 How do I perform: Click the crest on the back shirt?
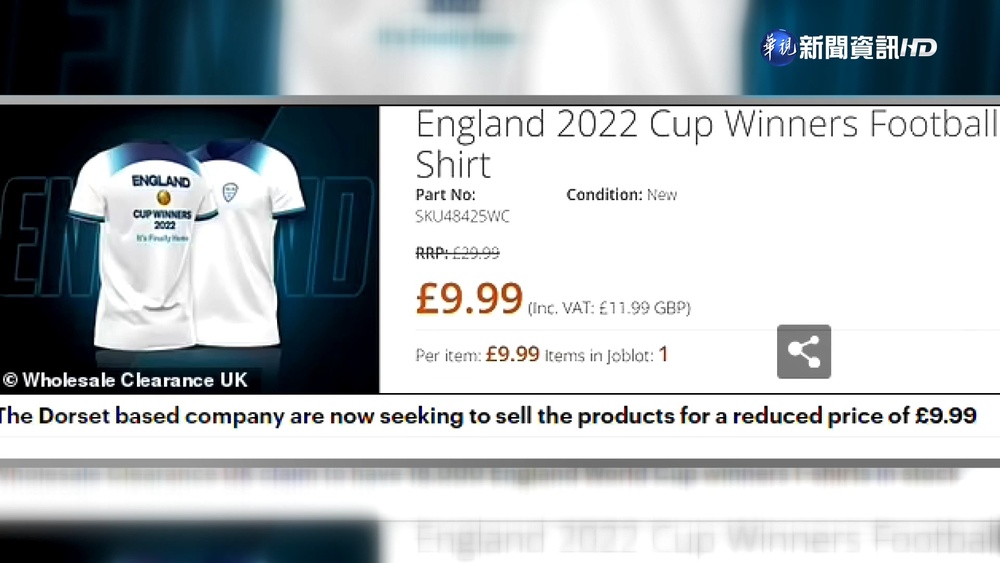(x=231, y=191)
